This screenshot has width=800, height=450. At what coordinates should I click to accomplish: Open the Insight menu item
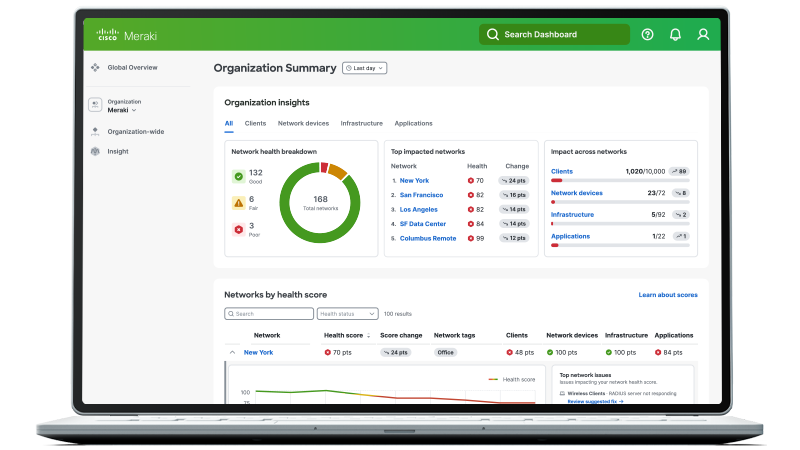(x=118, y=152)
